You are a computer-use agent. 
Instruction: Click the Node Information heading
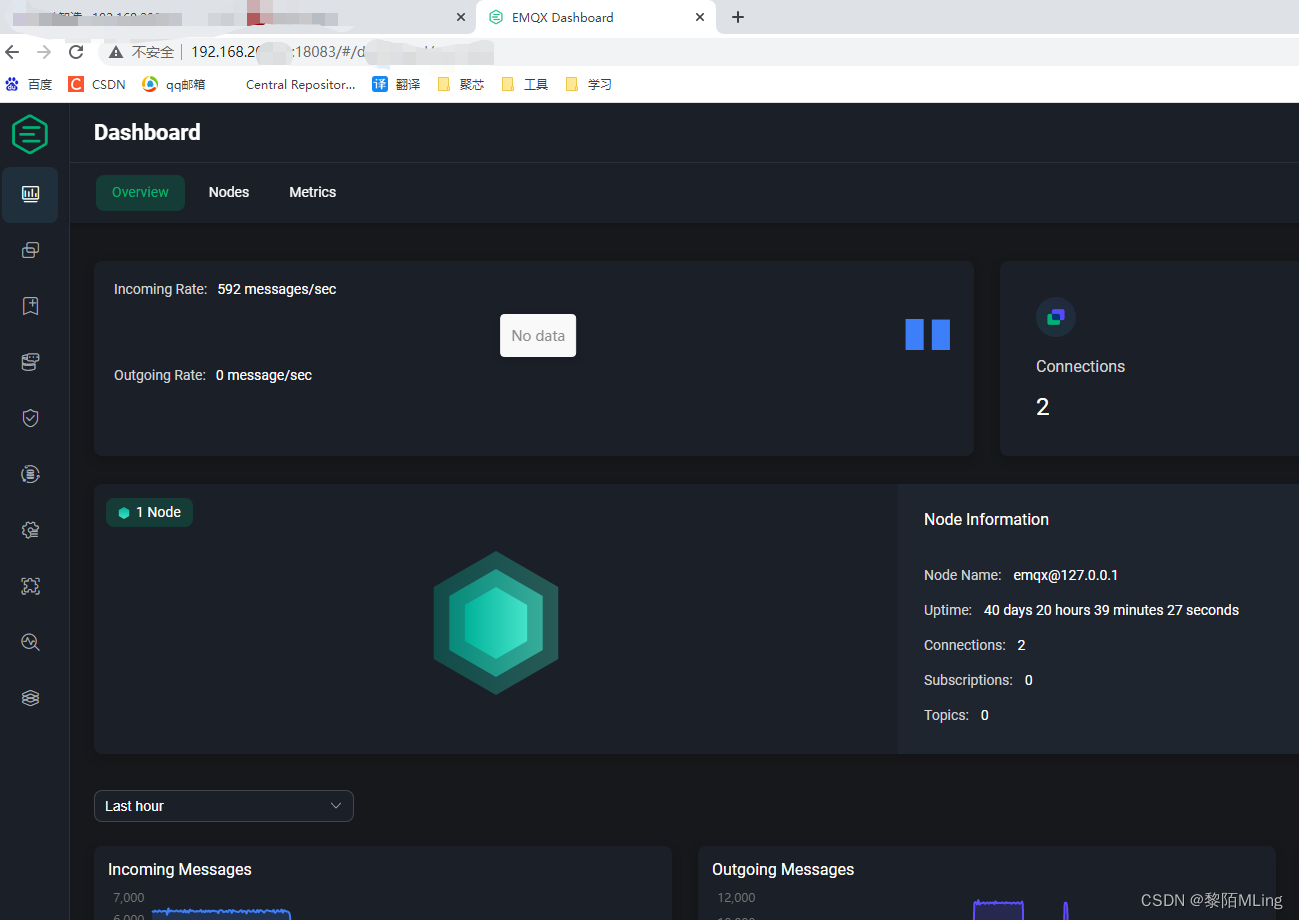(x=986, y=519)
